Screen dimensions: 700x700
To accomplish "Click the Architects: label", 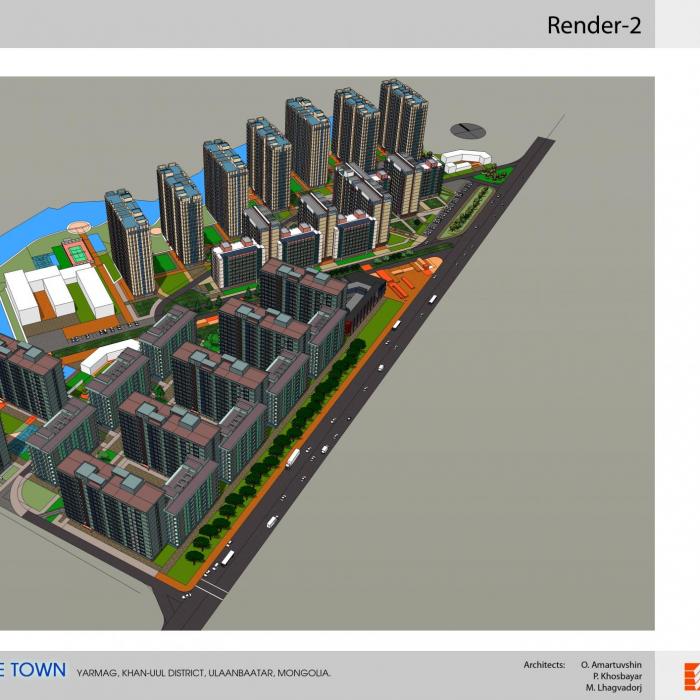I will pyautogui.click(x=544, y=665).
